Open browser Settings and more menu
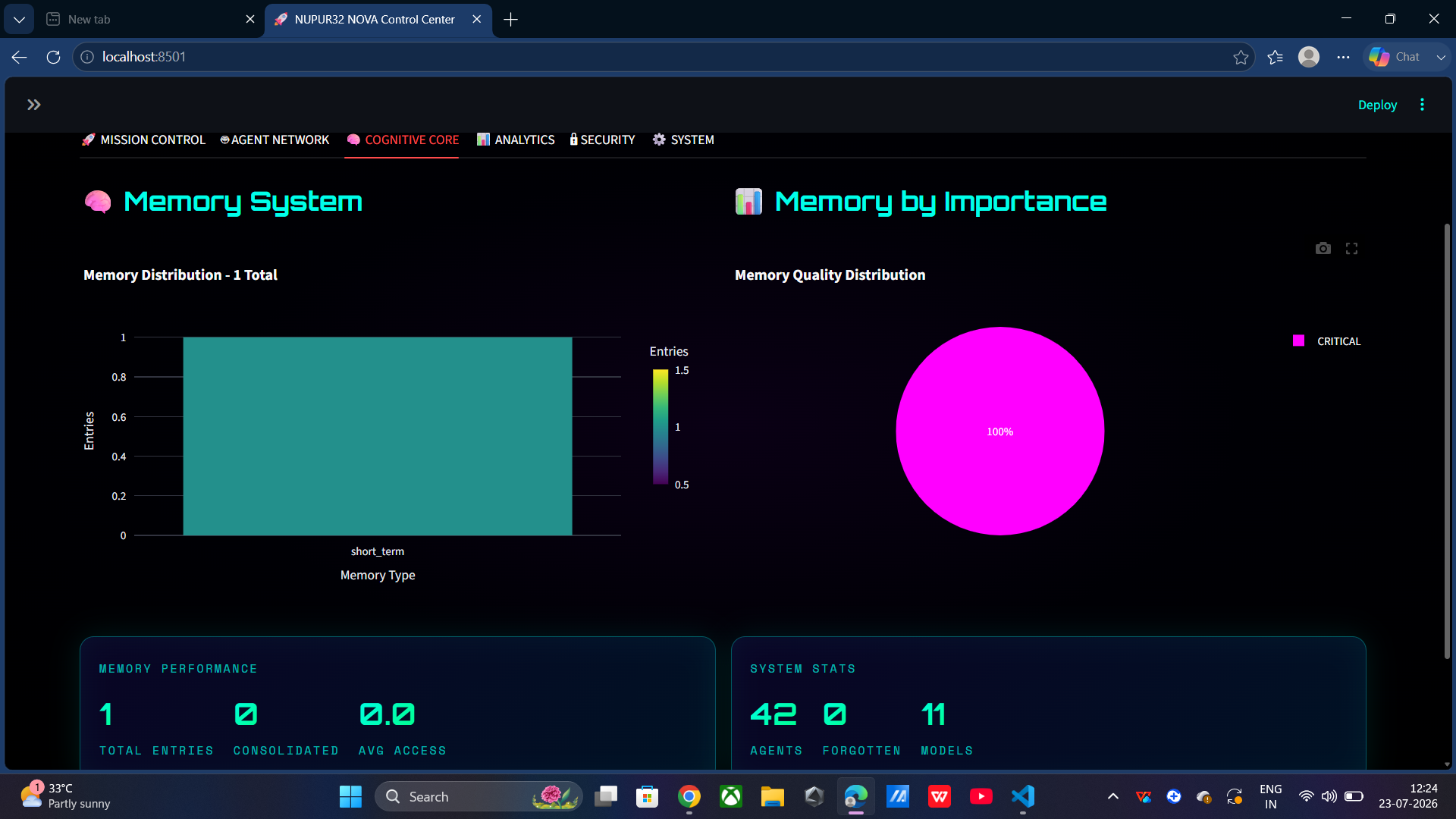This screenshot has width=1456, height=819. point(1343,57)
